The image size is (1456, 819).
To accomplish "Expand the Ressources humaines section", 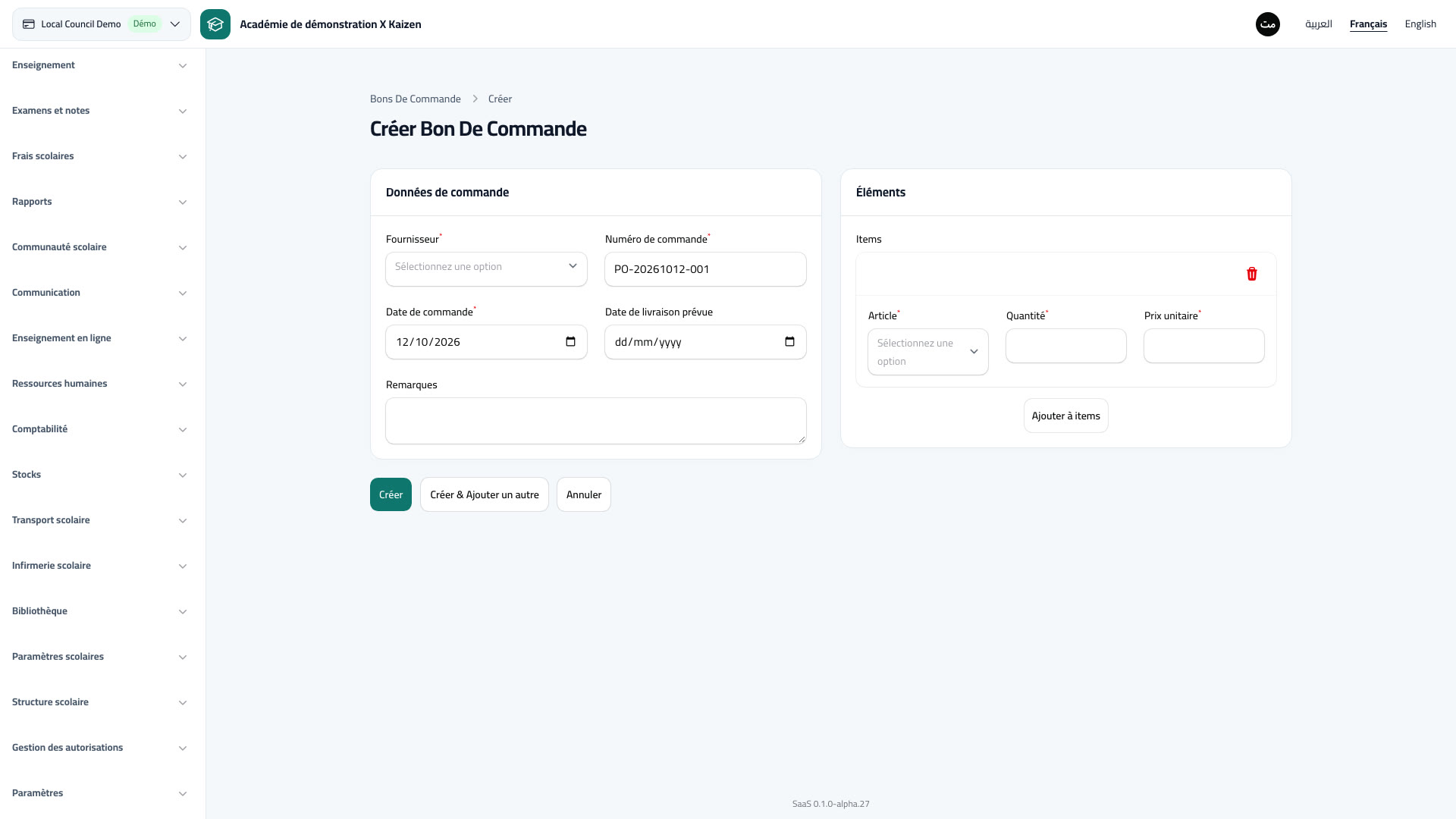I will pos(100,384).
